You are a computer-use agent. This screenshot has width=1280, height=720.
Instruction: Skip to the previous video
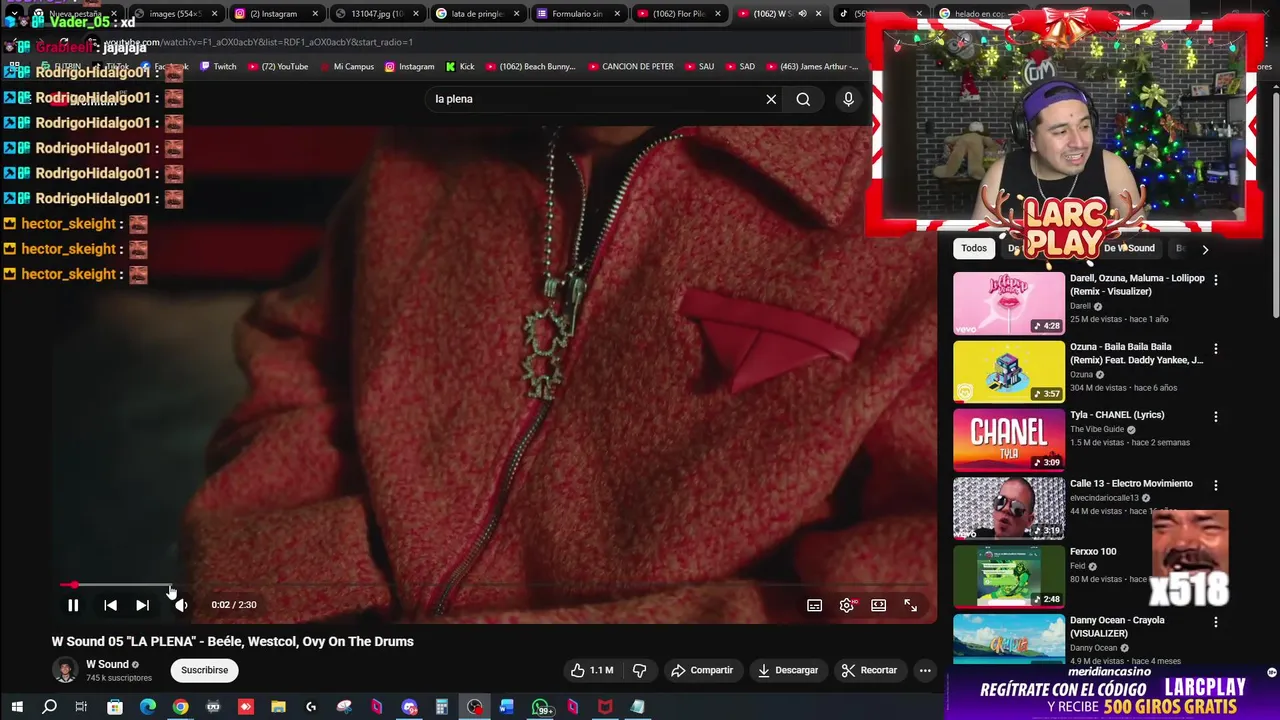pyautogui.click(x=110, y=605)
